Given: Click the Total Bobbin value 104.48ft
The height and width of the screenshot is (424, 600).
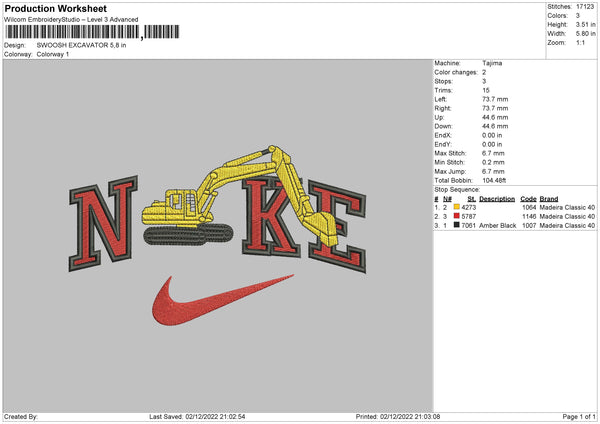Looking at the screenshot, I should pyautogui.click(x=494, y=180).
